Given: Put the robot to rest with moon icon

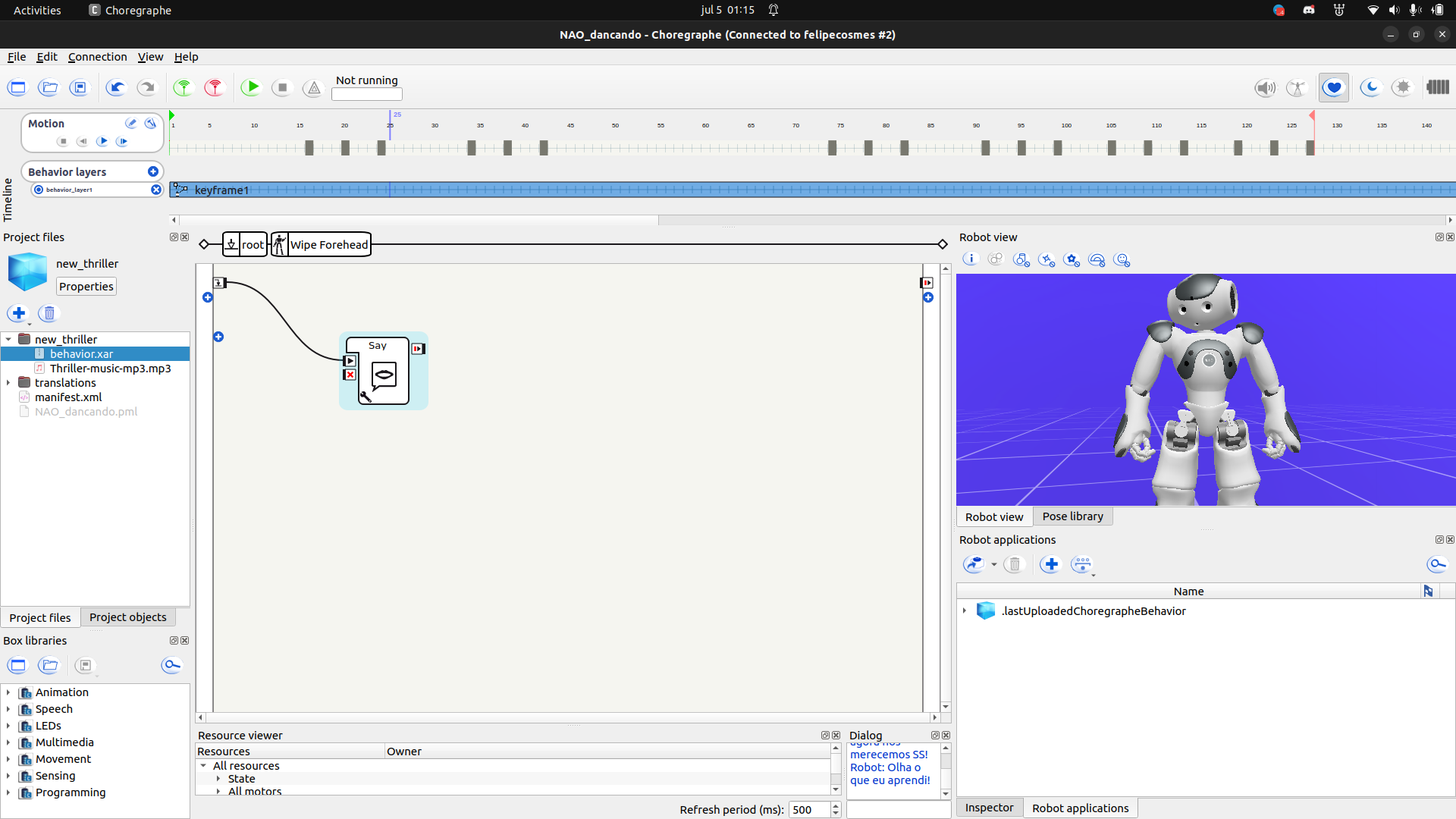Looking at the screenshot, I should tap(1371, 87).
